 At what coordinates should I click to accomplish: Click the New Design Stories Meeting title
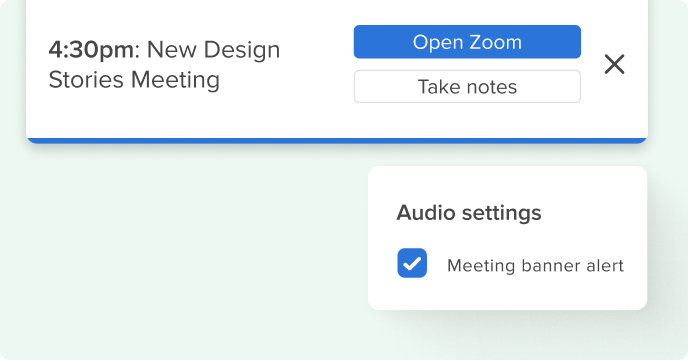pyautogui.click(x=164, y=65)
